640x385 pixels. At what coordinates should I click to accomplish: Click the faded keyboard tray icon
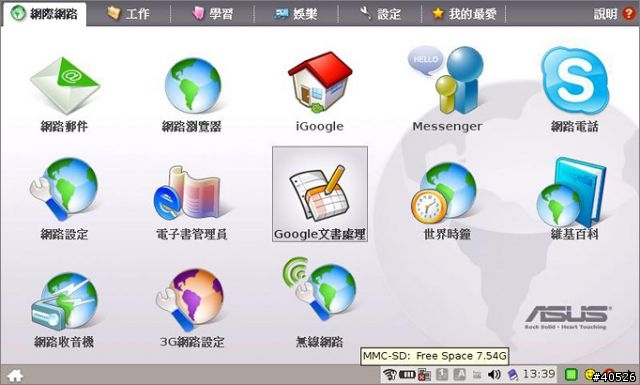pos(477,375)
